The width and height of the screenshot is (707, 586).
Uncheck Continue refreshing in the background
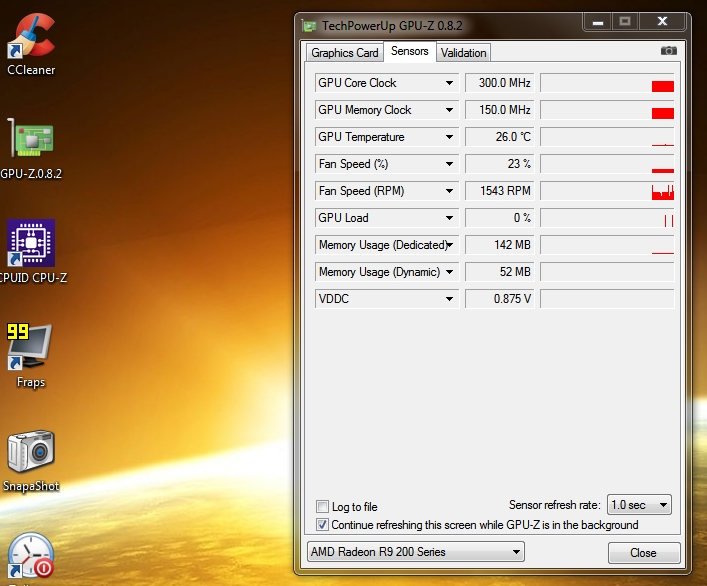tap(322, 525)
